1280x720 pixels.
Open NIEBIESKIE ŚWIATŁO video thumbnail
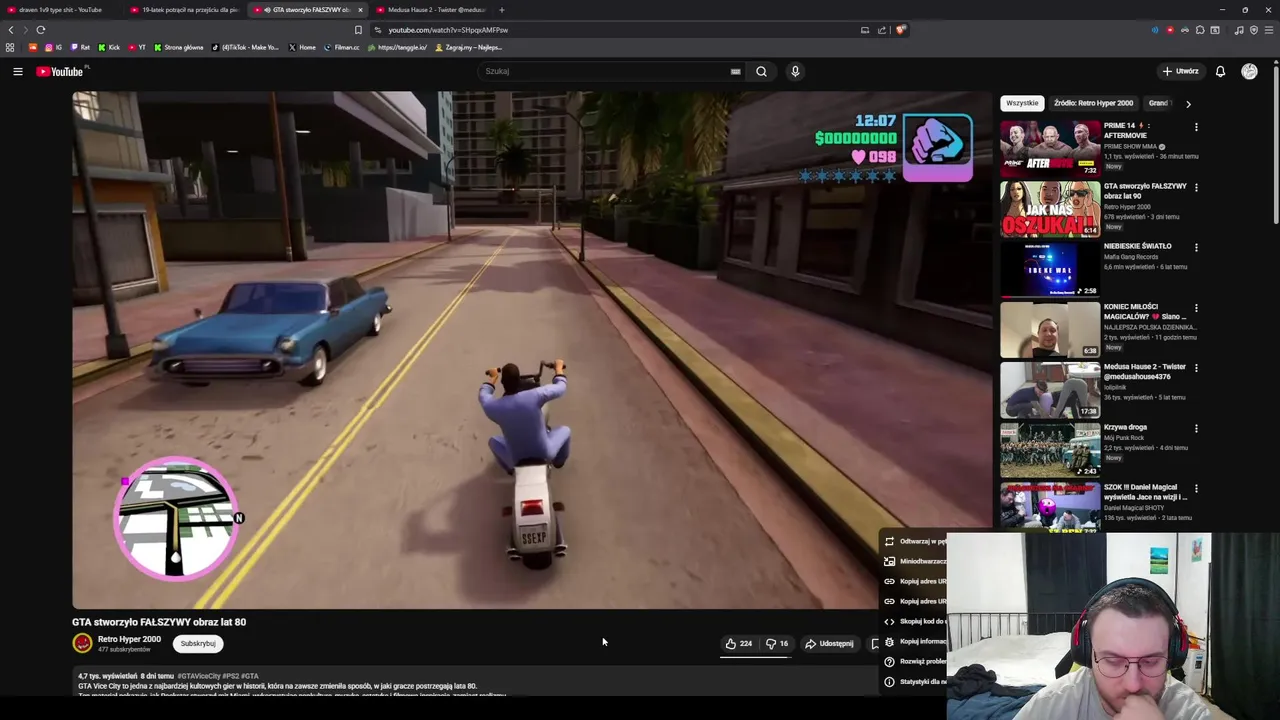(1050, 269)
